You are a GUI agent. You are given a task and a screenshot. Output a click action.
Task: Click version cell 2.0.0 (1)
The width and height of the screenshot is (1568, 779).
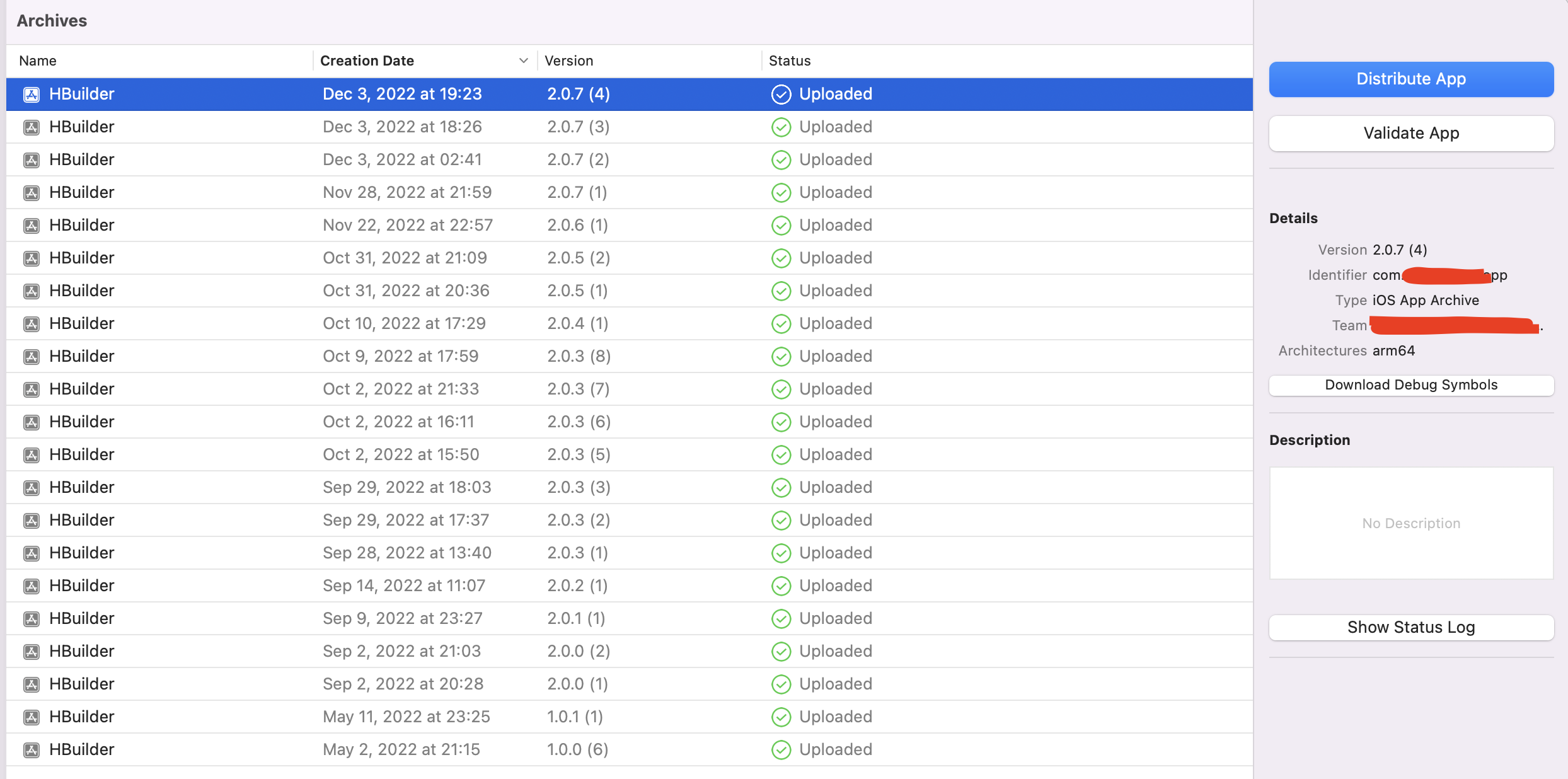pyautogui.click(x=578, y=684)
